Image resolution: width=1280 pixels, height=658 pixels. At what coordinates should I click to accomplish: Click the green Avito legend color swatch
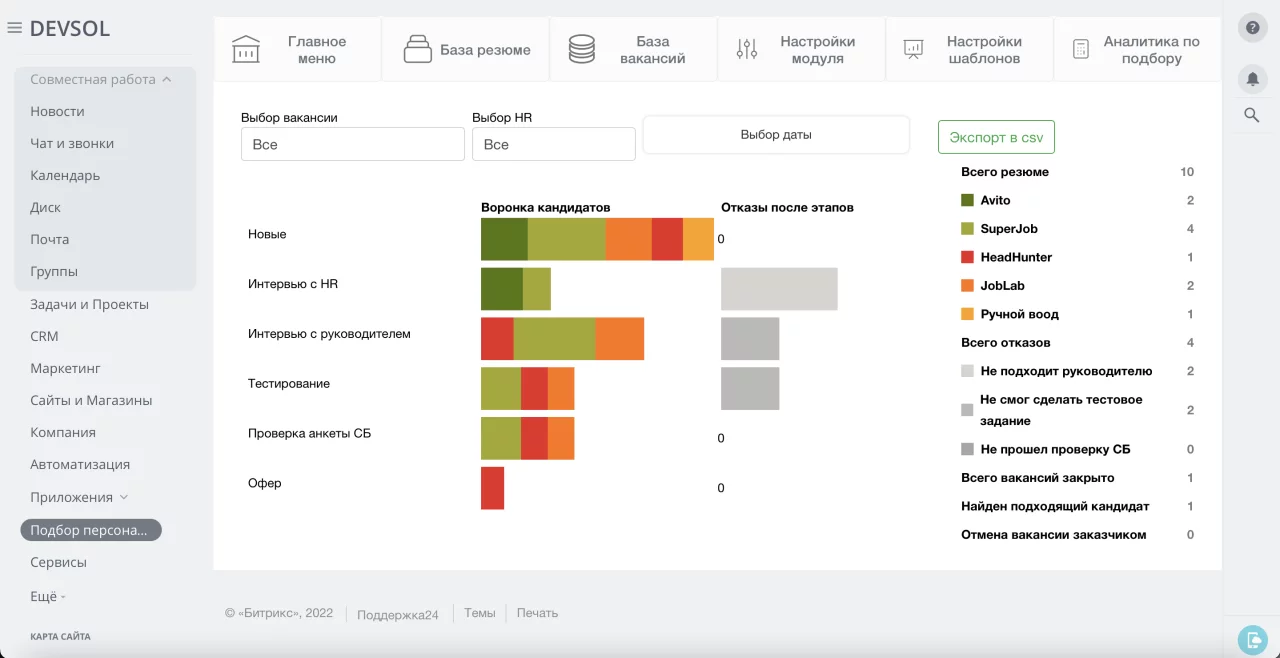pos(967,200)
